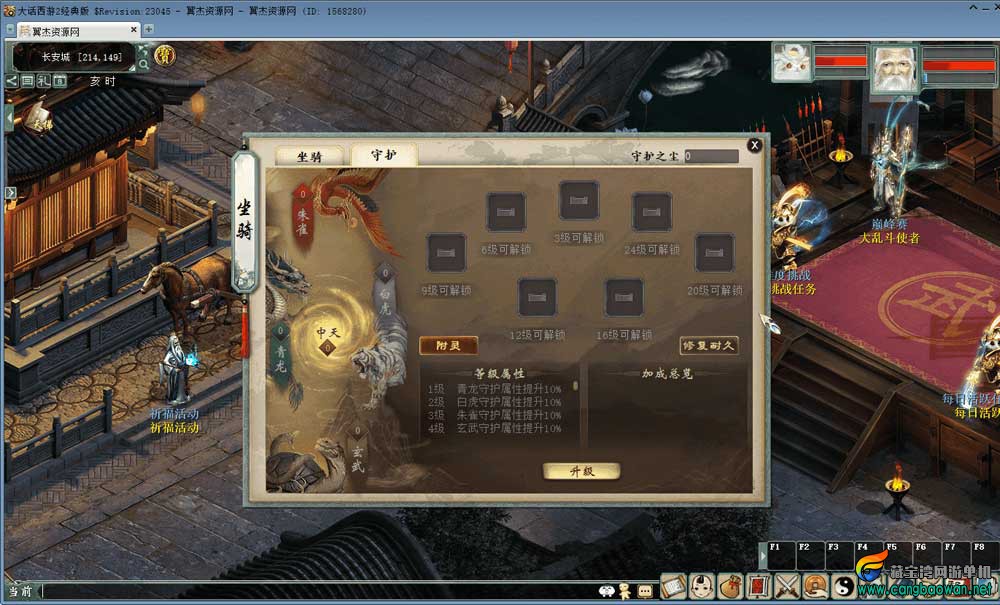Select the 朱雀 vermilion bird guardian
Viewport: 1000px width, 605px height.
[303, 219]
